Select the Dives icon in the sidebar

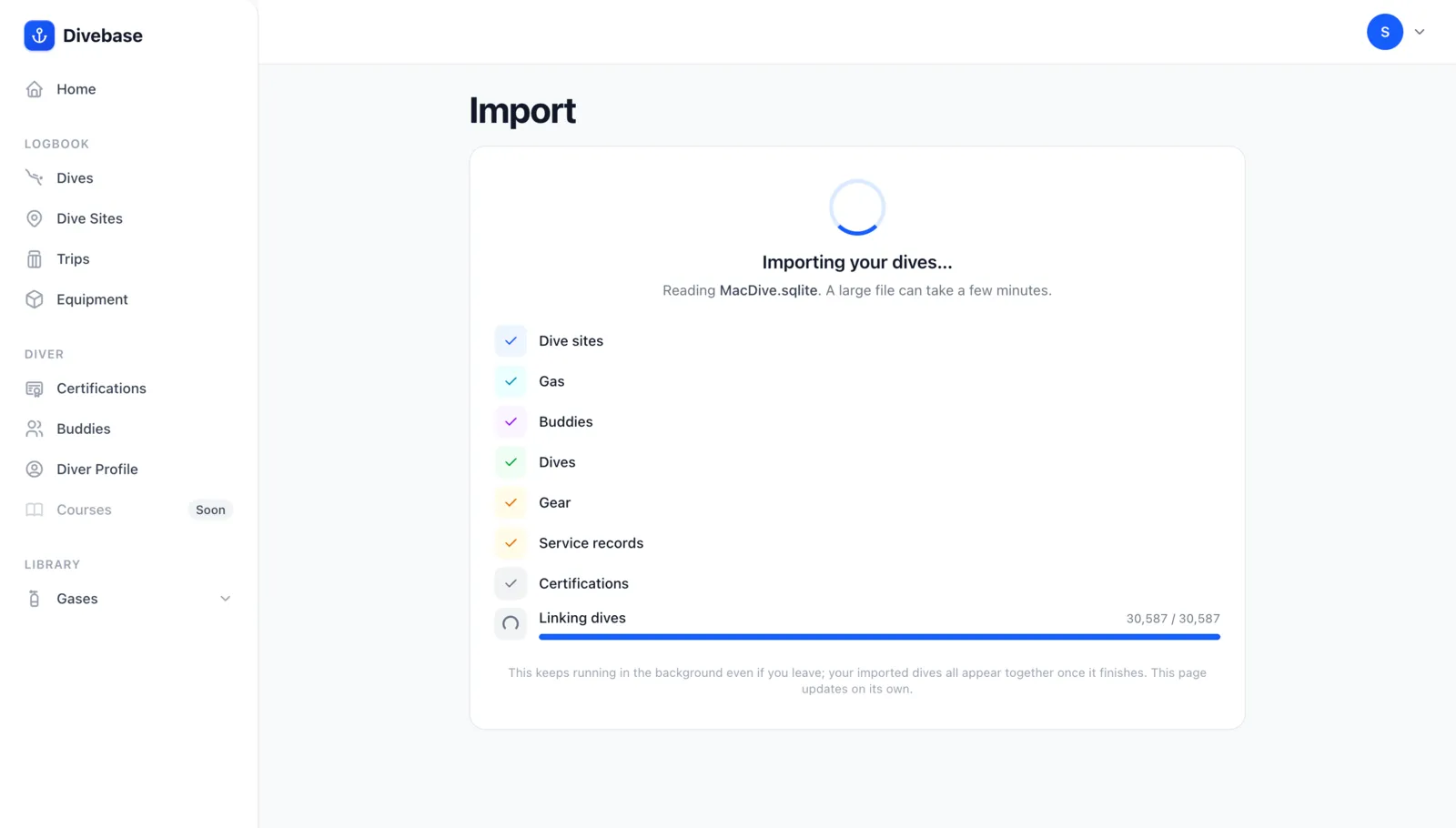[x=35, y=178]
